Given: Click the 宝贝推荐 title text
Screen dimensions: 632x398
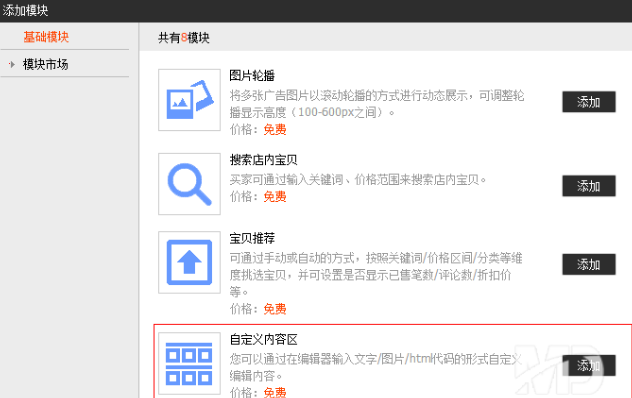Looking at the screenshot, I should [x=252, y=238].
